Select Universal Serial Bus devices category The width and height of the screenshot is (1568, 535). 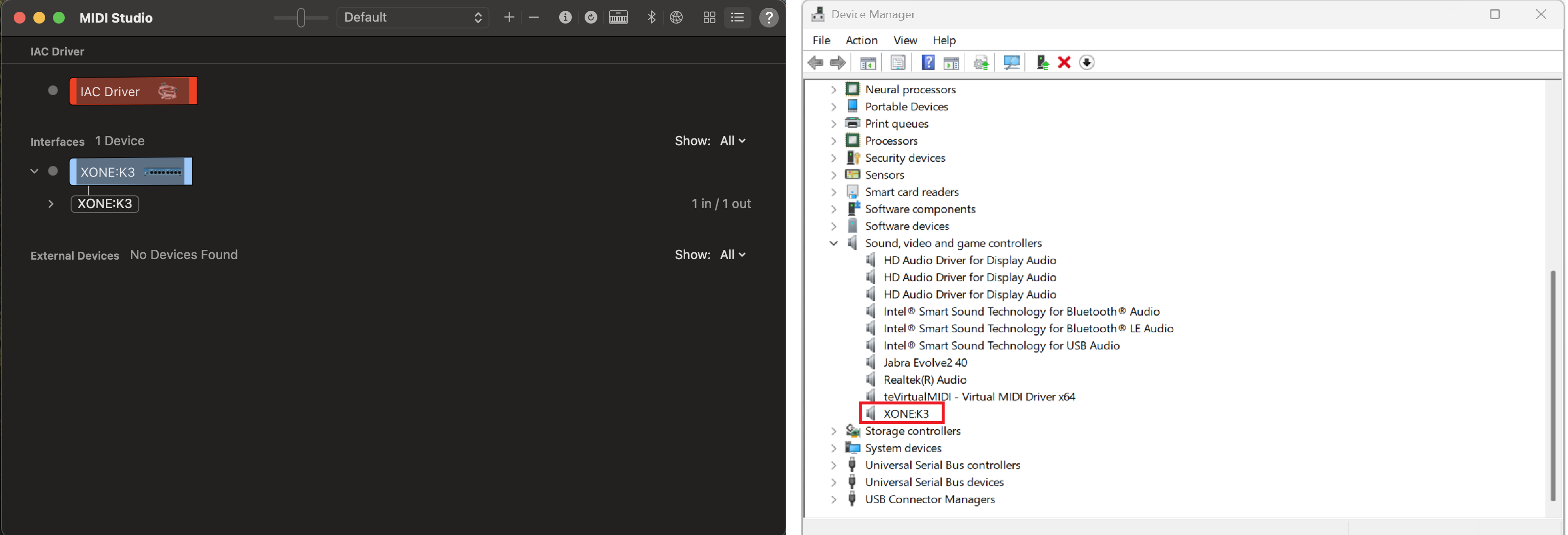[x=934, y=482]
